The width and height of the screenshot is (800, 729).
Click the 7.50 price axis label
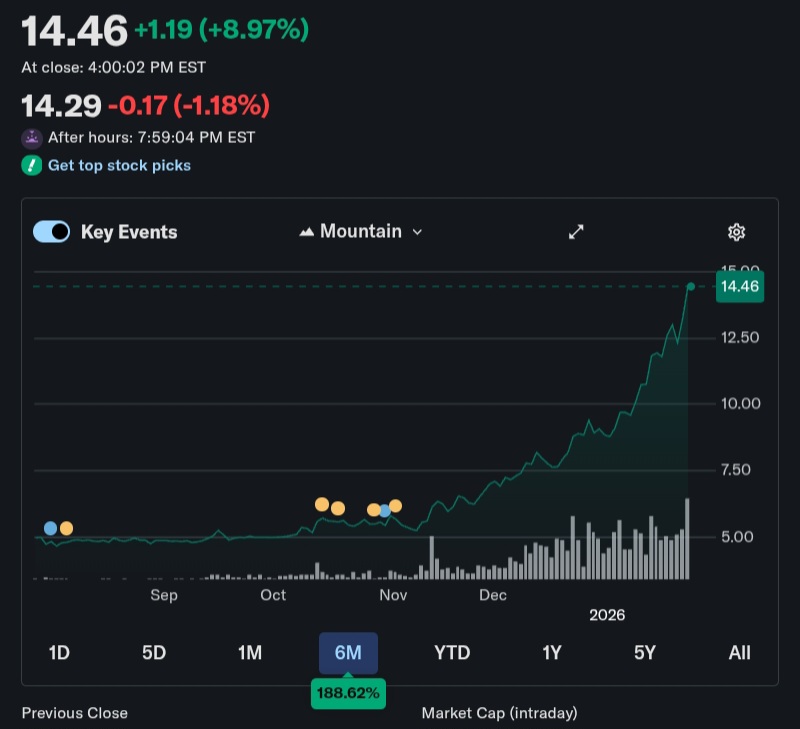tap(736, 470)
